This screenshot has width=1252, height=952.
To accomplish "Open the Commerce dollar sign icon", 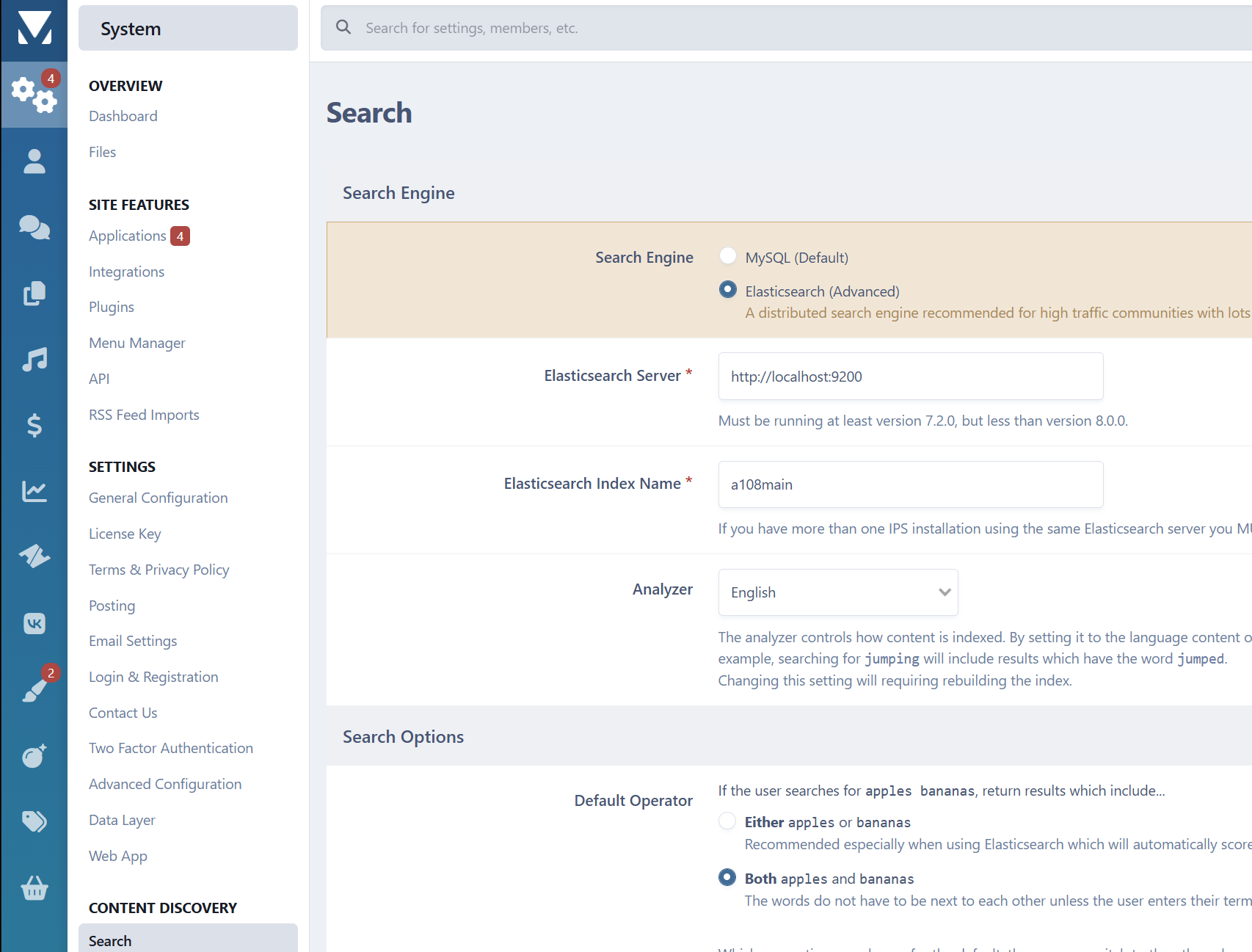I will tap(34, 425).
